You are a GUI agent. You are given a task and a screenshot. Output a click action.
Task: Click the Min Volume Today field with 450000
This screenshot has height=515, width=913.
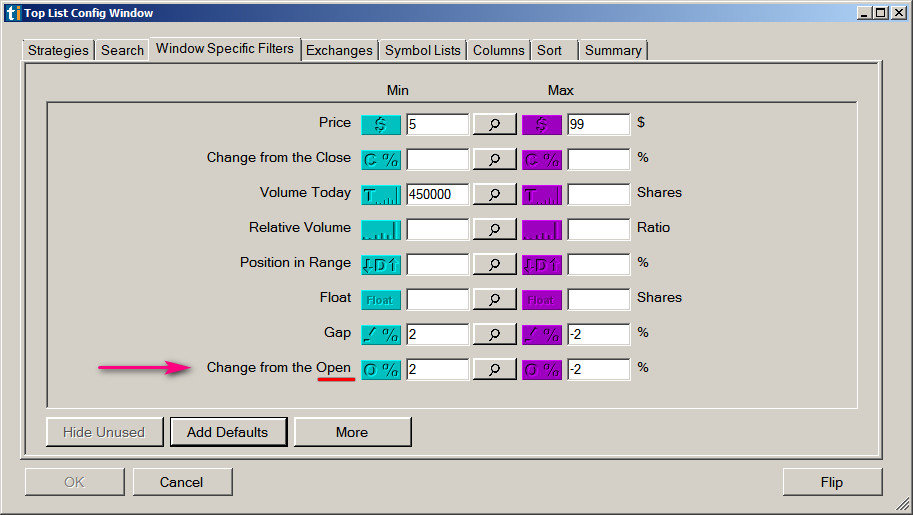tap(437, 194)
